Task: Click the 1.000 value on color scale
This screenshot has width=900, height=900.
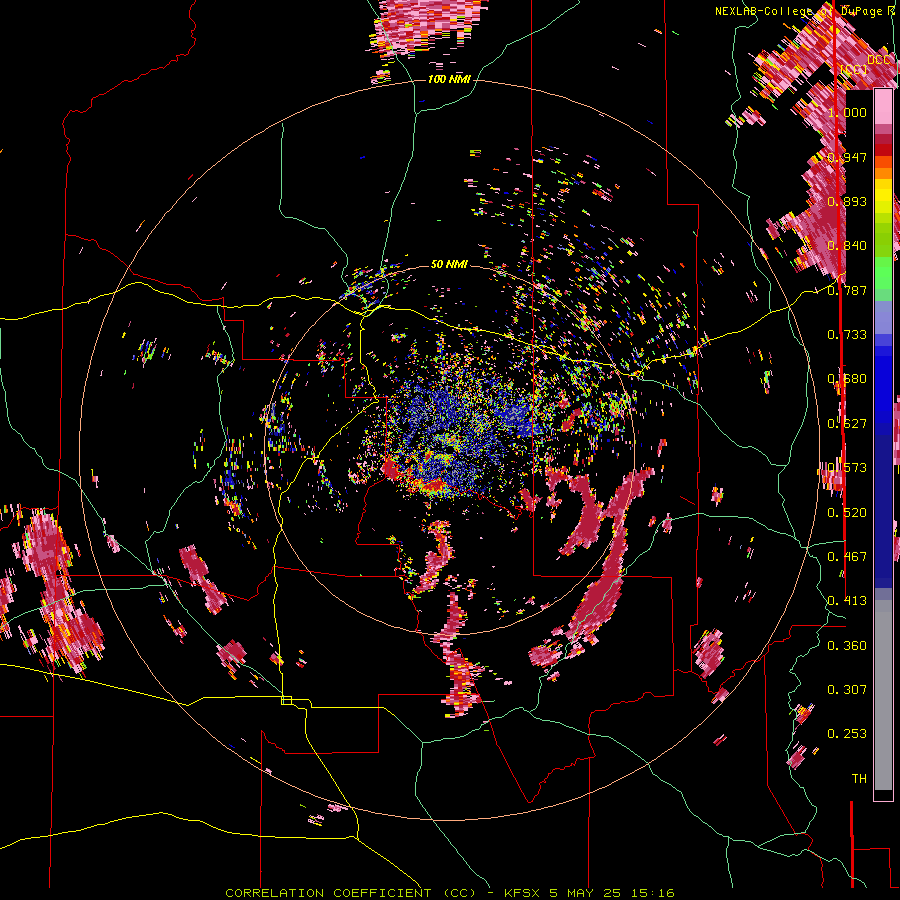Action: [x=847, y=112]
